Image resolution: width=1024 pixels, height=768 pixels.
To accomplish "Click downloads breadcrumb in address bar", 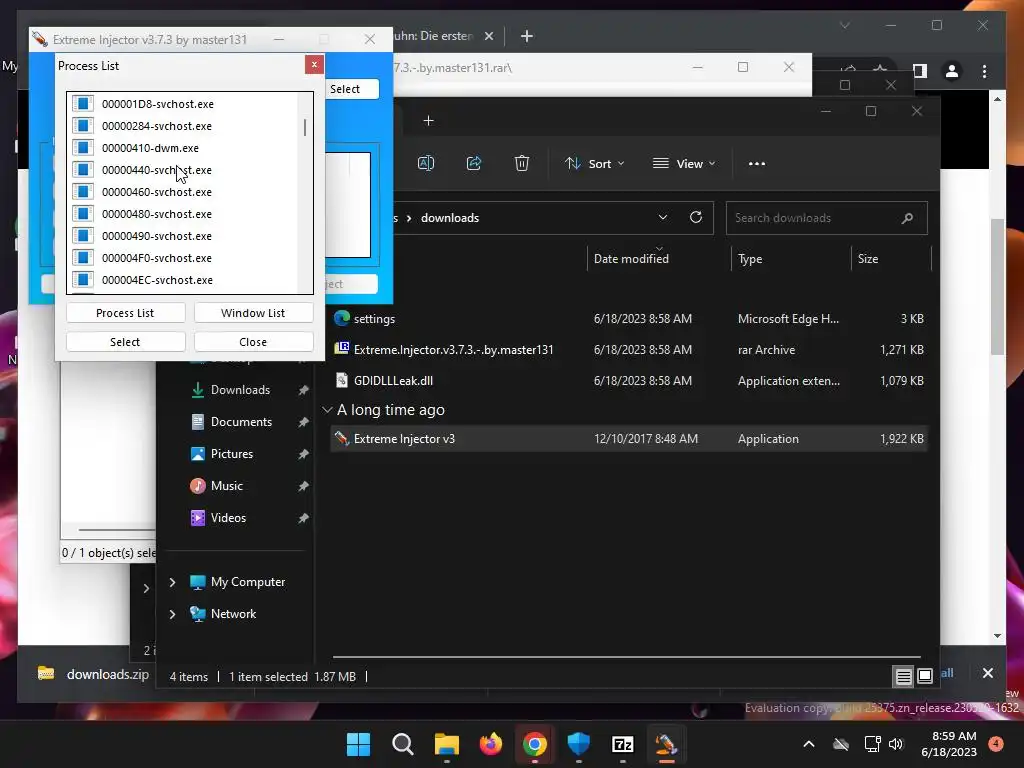I will 450,218.
